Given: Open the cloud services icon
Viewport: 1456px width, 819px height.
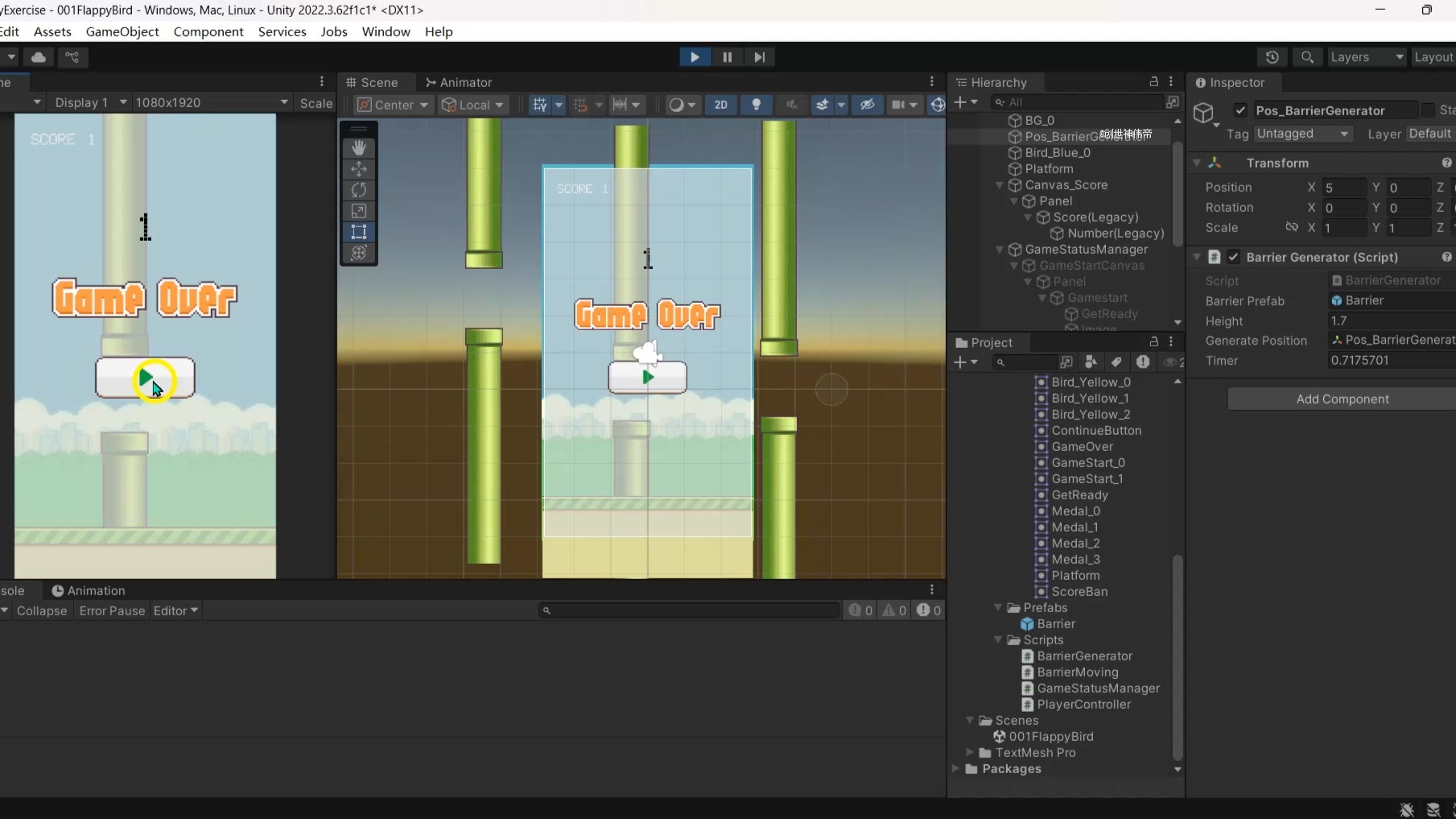Looking at the screenshot, I should click(x=39, y=57).
